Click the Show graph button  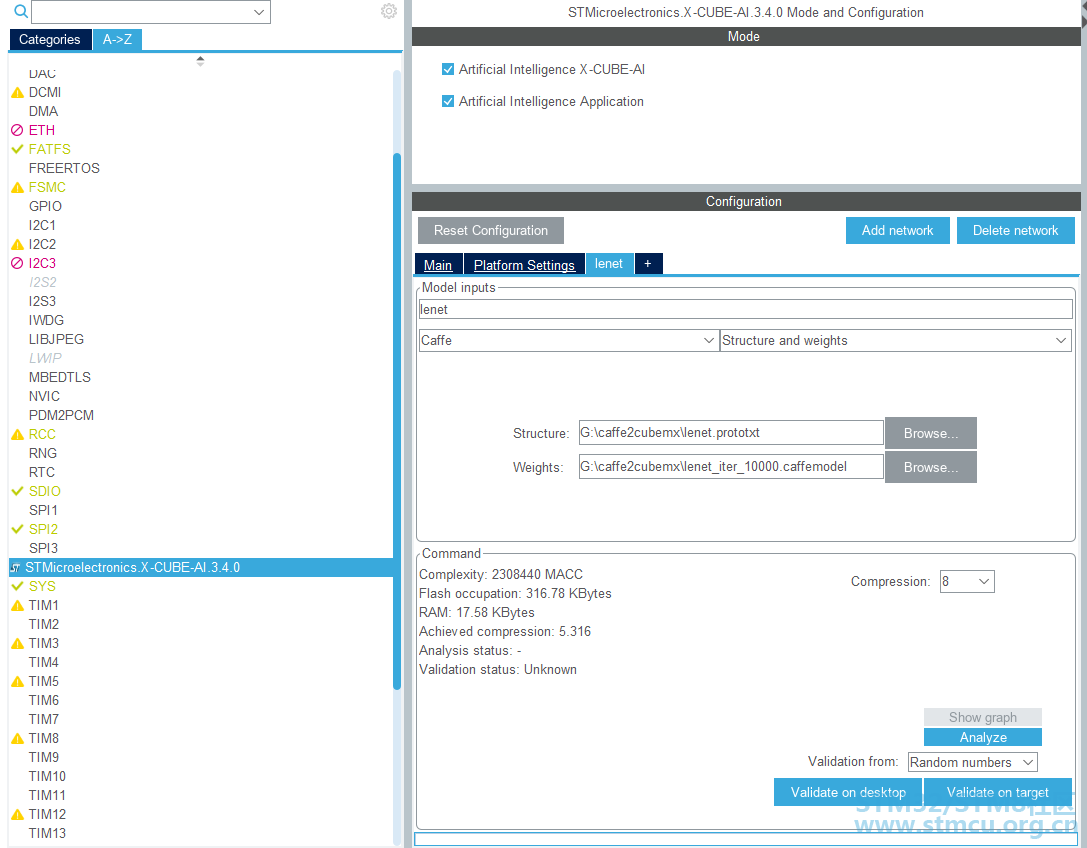[982, 717]
